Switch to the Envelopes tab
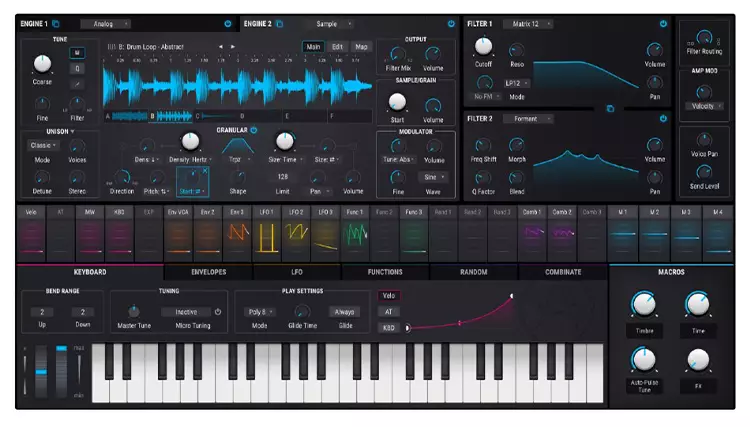The width and height of the screenshot is (750, 427). click(209, 272)
